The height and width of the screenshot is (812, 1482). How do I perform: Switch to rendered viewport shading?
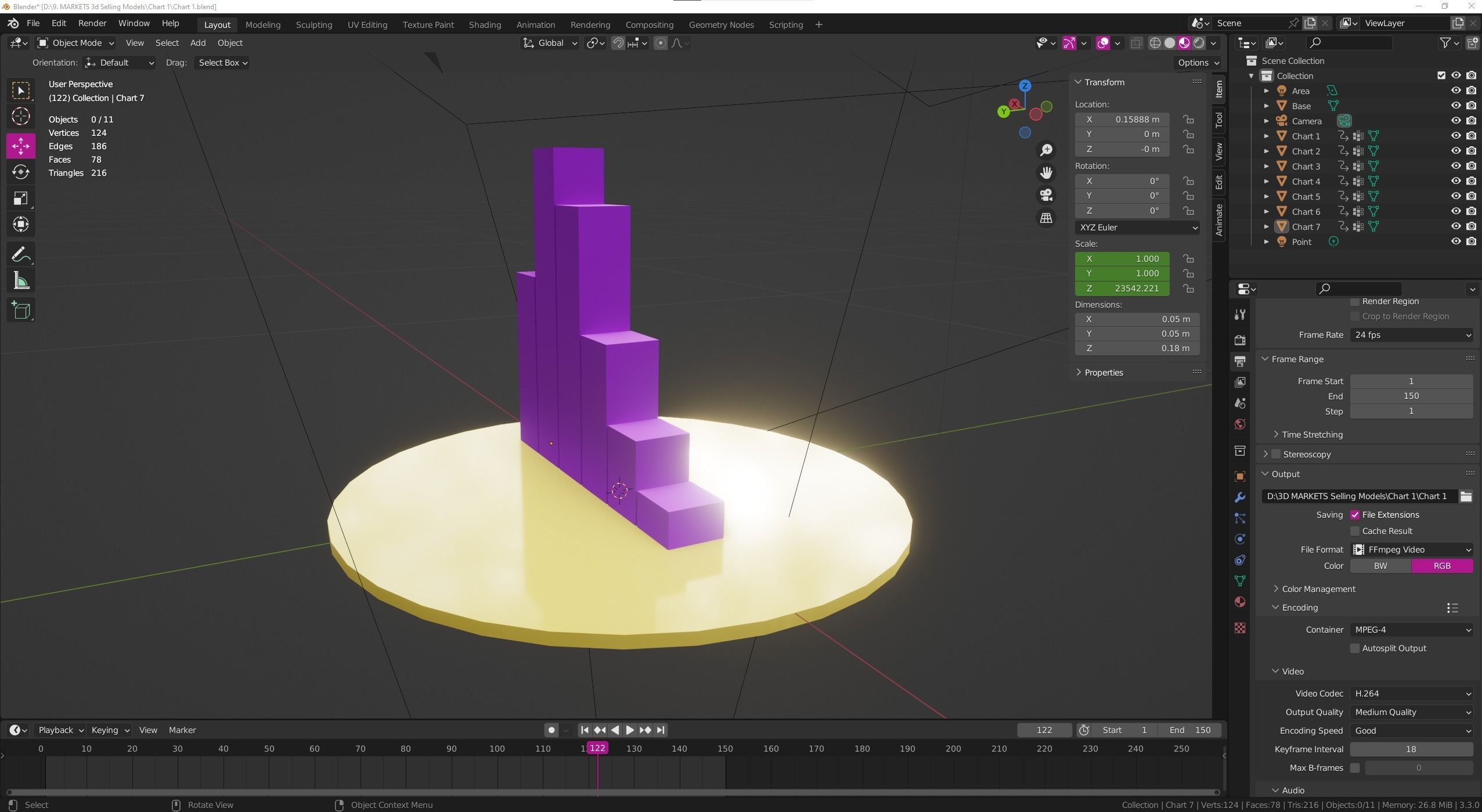(x=1199, y=43)
